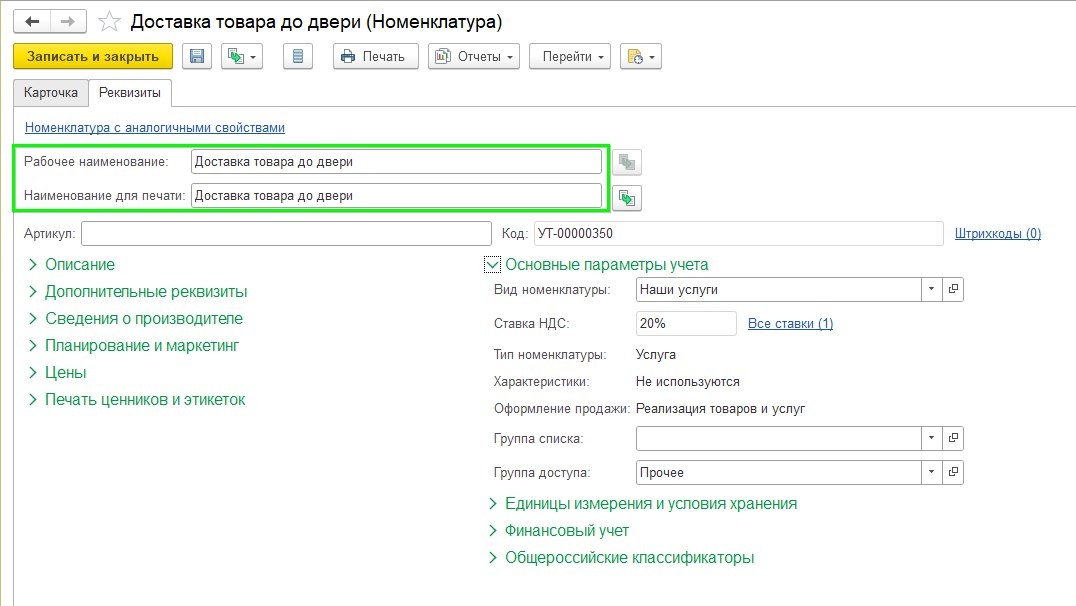
Task: Click the Наши услуги value field
Action: (779, 289)
